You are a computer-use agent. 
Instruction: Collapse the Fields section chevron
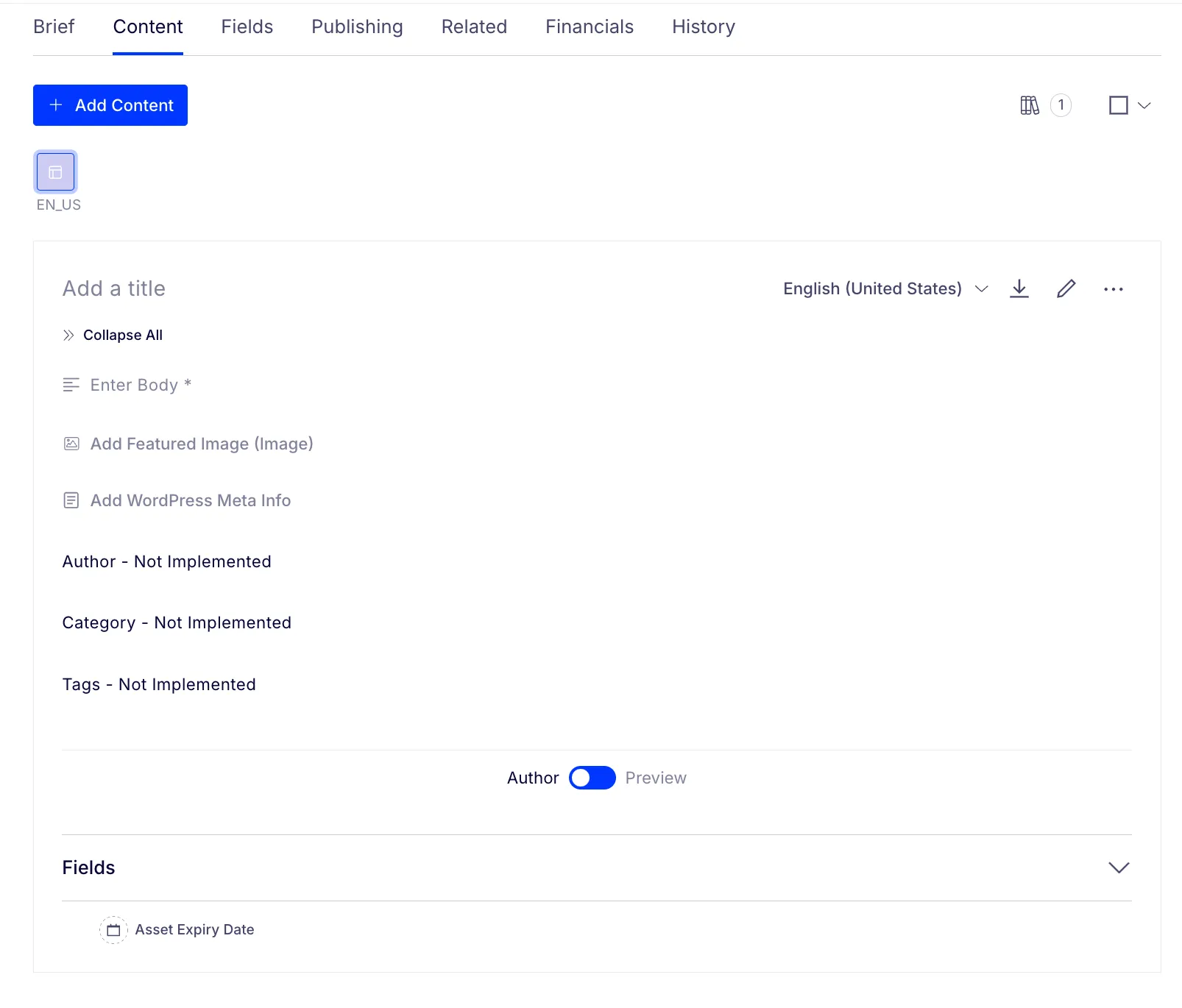click(x=1119, y=867)
